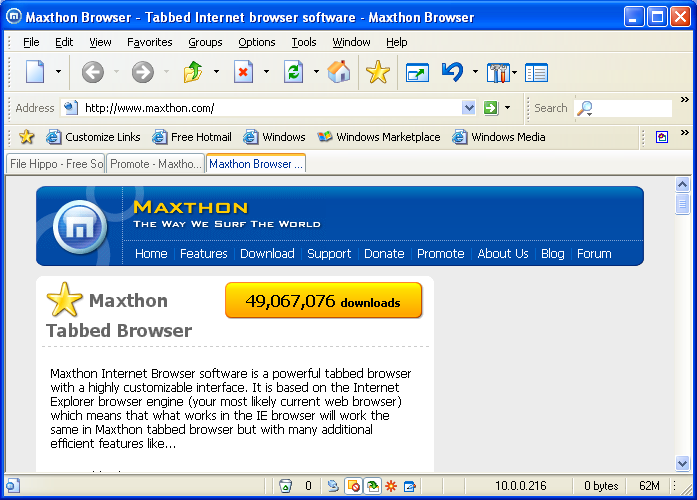Open the recycle bin icon in status bar
The image size is (697, 500).
pos(286,486)
